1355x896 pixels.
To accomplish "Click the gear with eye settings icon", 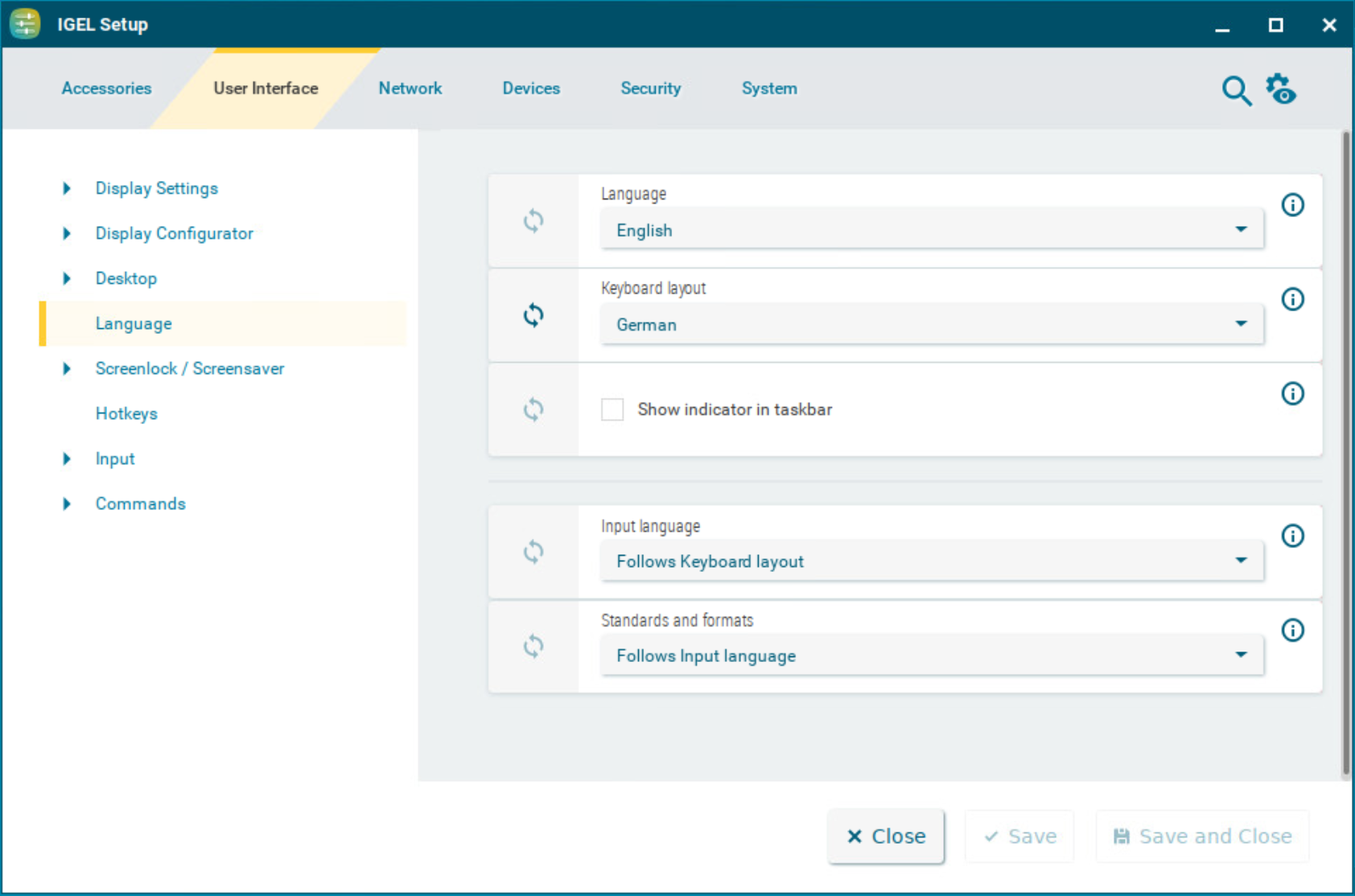I will pos(1281,89).
